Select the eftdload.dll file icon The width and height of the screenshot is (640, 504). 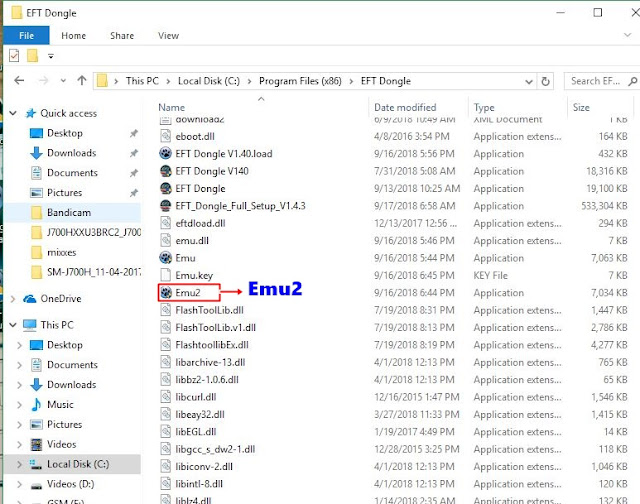click(165, 223)
